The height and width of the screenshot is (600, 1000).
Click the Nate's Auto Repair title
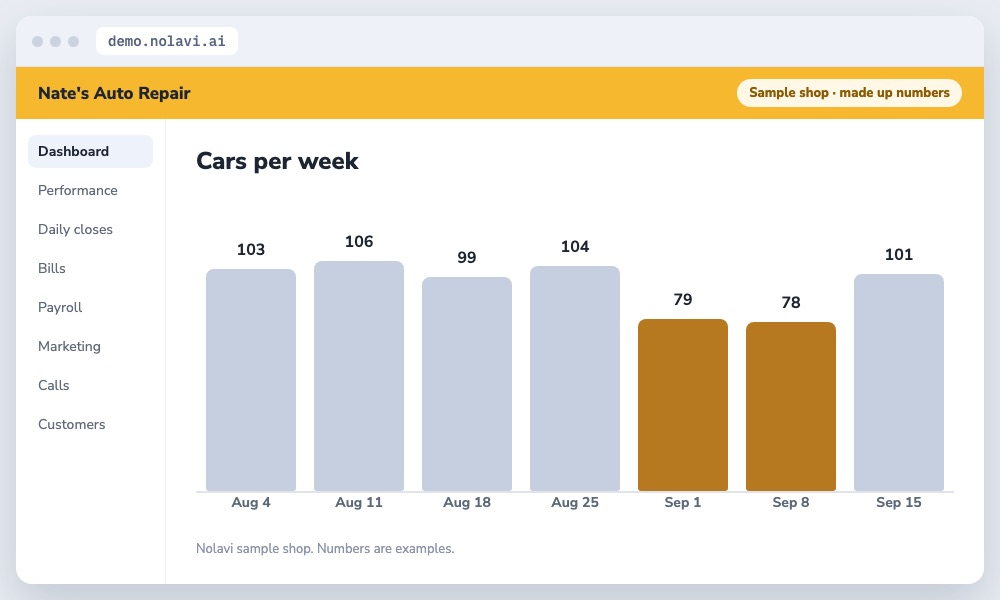pyautogui.click(x=114, y=93)
